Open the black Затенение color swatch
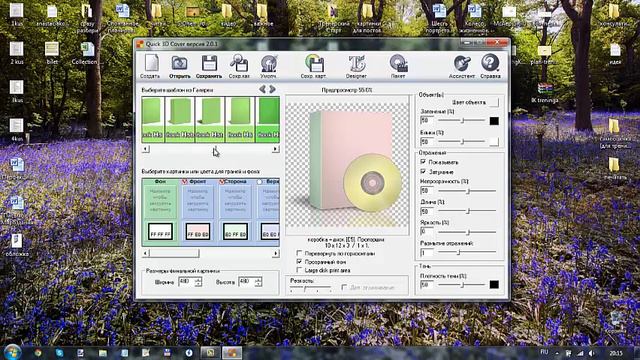 [494, 121]
